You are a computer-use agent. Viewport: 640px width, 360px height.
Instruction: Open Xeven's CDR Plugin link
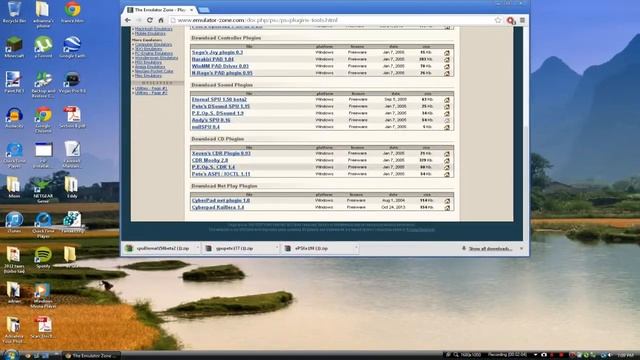pos(221,153)
